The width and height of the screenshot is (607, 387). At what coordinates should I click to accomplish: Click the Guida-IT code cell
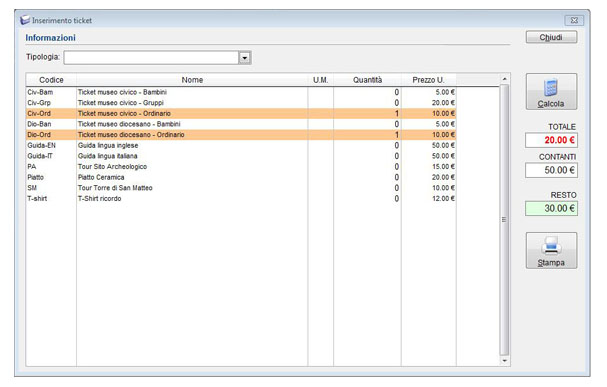pyautogui.click(x=51, y=156)
